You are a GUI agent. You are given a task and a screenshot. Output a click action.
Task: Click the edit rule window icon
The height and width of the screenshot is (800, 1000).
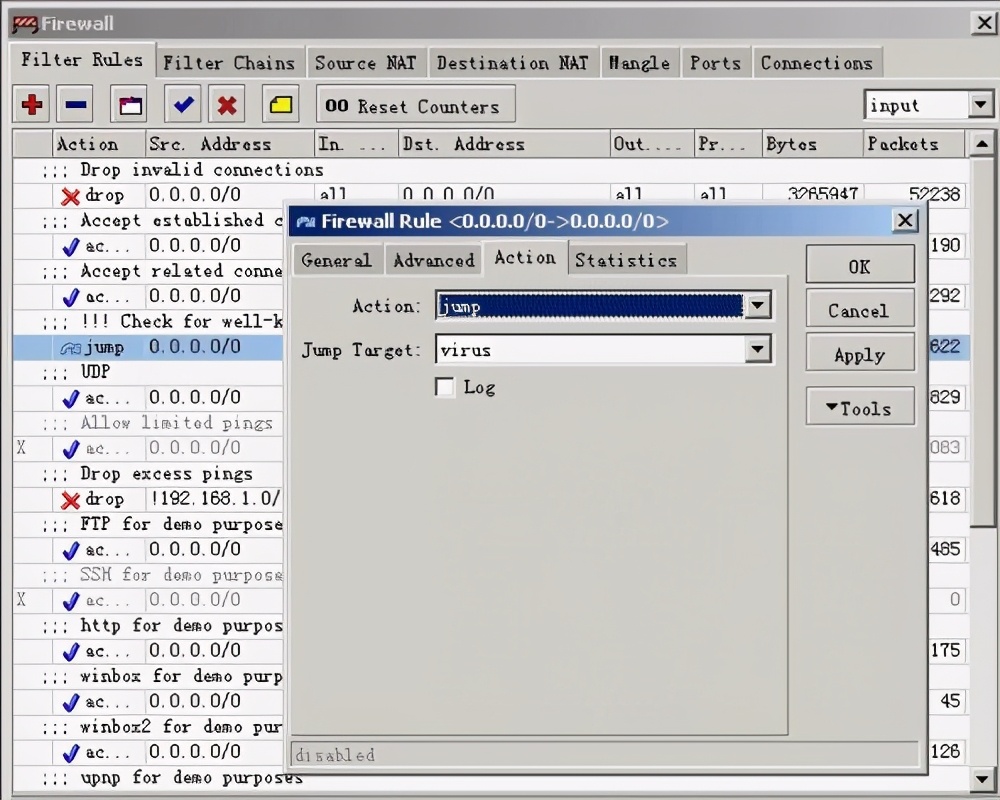coord(131,104)
